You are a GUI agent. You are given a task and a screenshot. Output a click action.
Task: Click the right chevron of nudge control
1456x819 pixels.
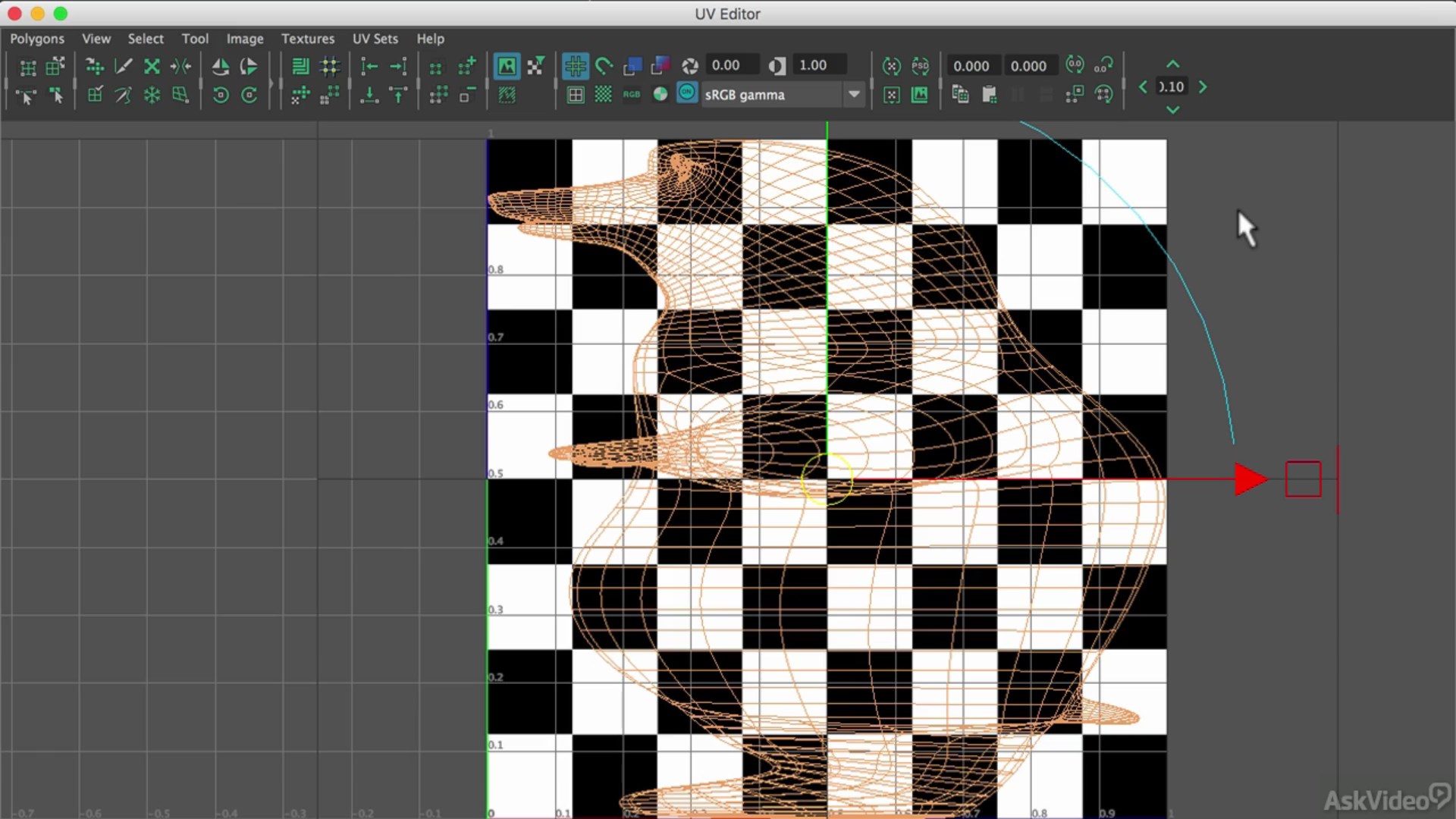[1203, 87]
